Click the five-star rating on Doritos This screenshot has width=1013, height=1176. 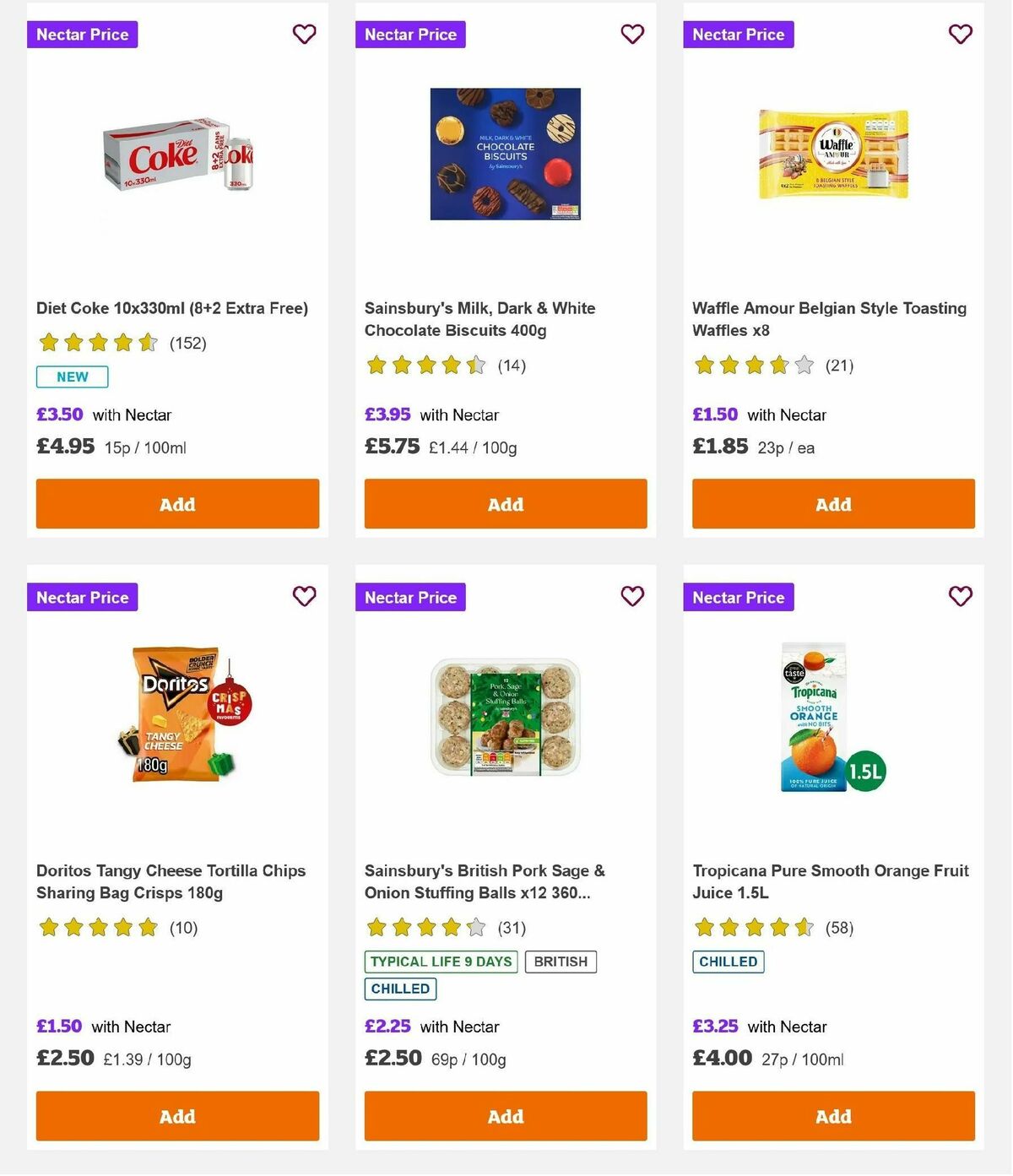(x=98, y=927)
